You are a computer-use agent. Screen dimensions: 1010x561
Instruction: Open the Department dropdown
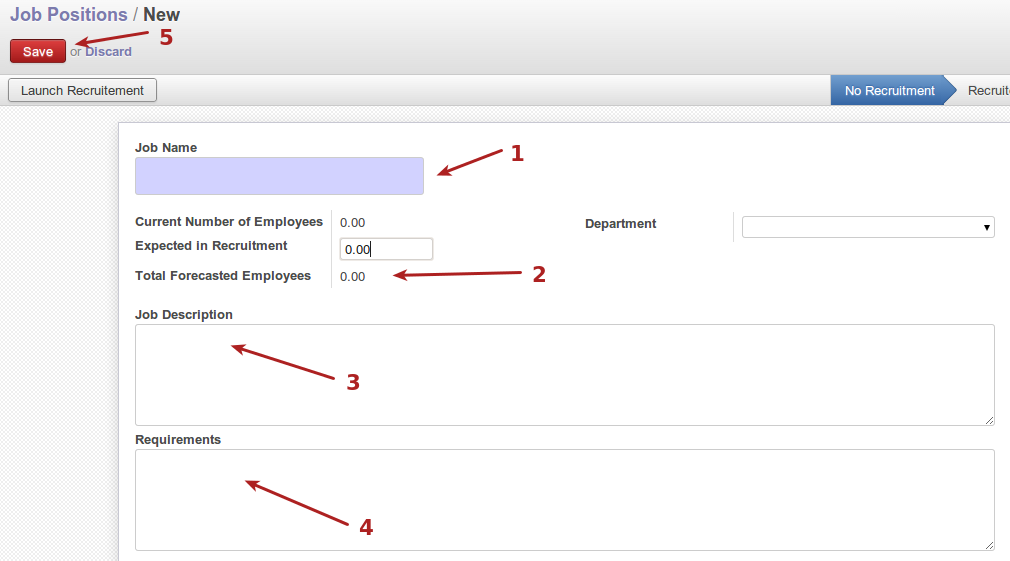coord(867,227)
